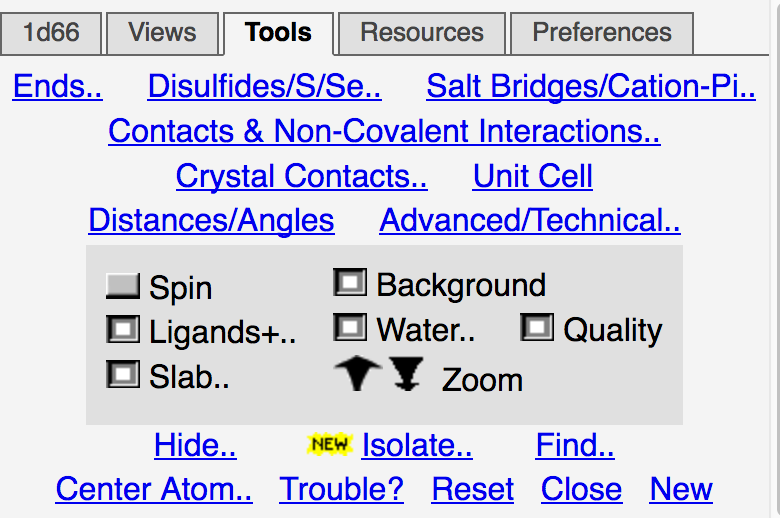The width and height of the screenshot is (780, 518).
Task: Expand Contacts & Non-Covalent Interactions dialog
Action: pyautogui.click(x=385, y=131)
